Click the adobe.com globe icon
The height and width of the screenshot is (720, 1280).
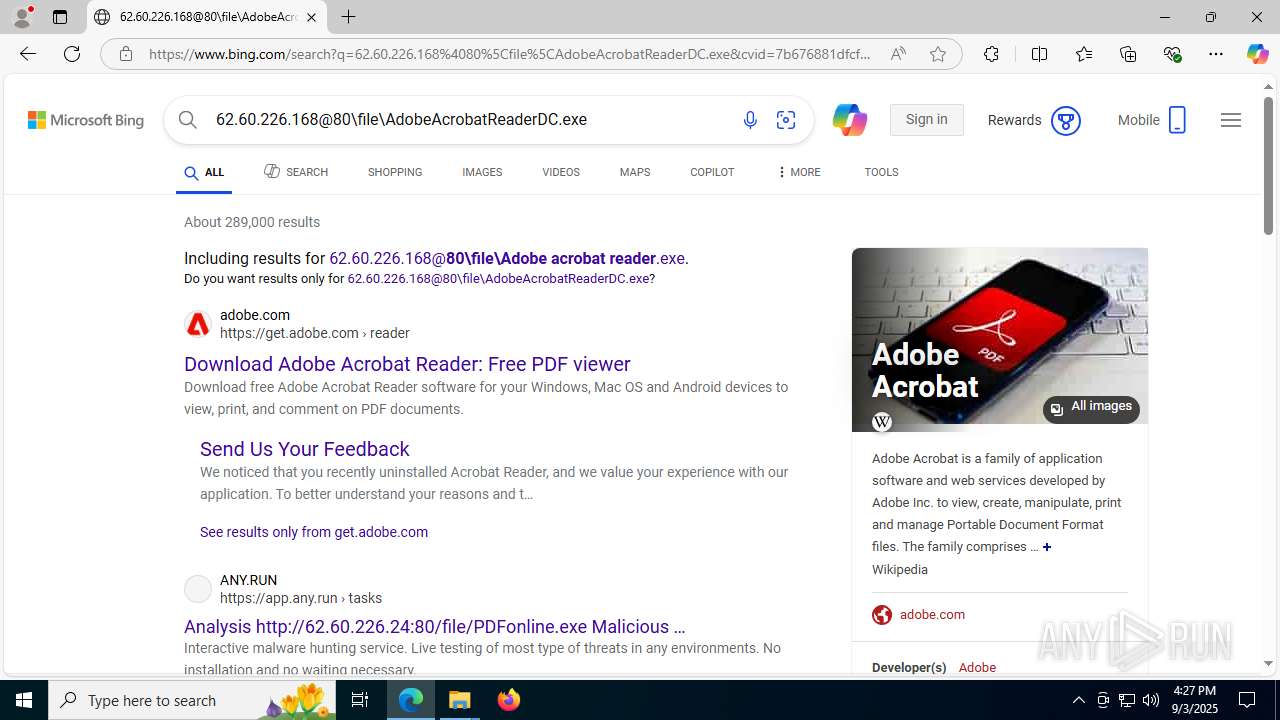point(882,615)
